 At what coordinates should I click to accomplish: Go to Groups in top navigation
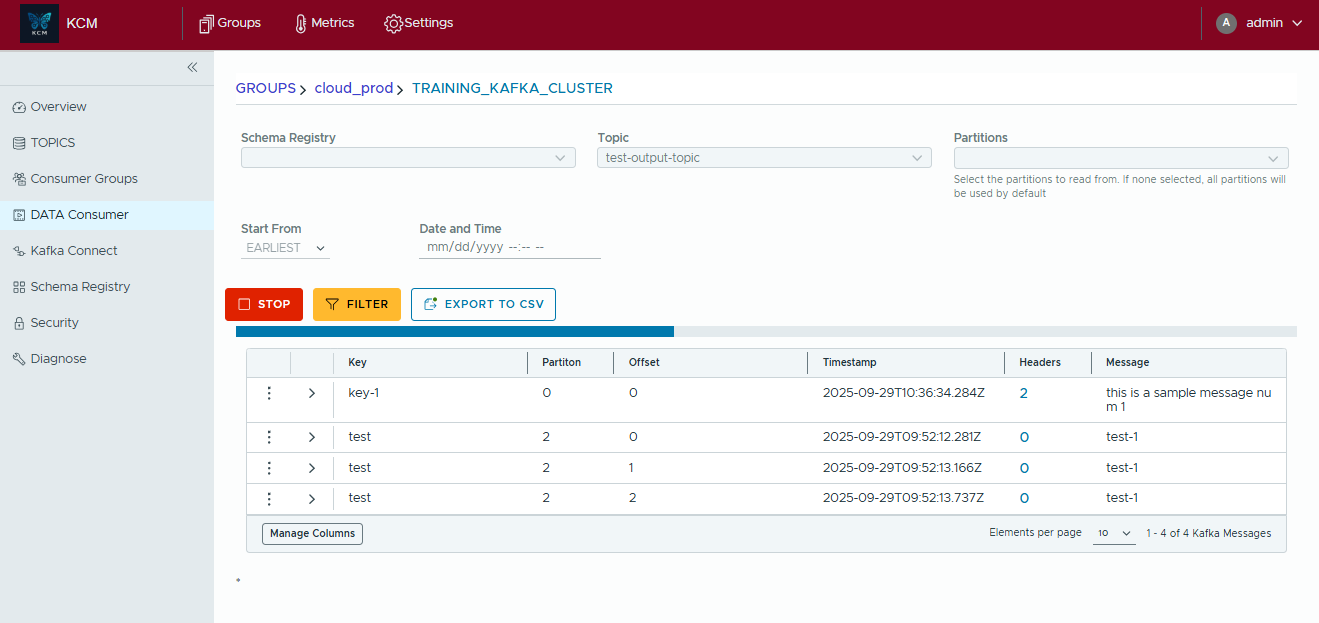click(x=230, y=23)
